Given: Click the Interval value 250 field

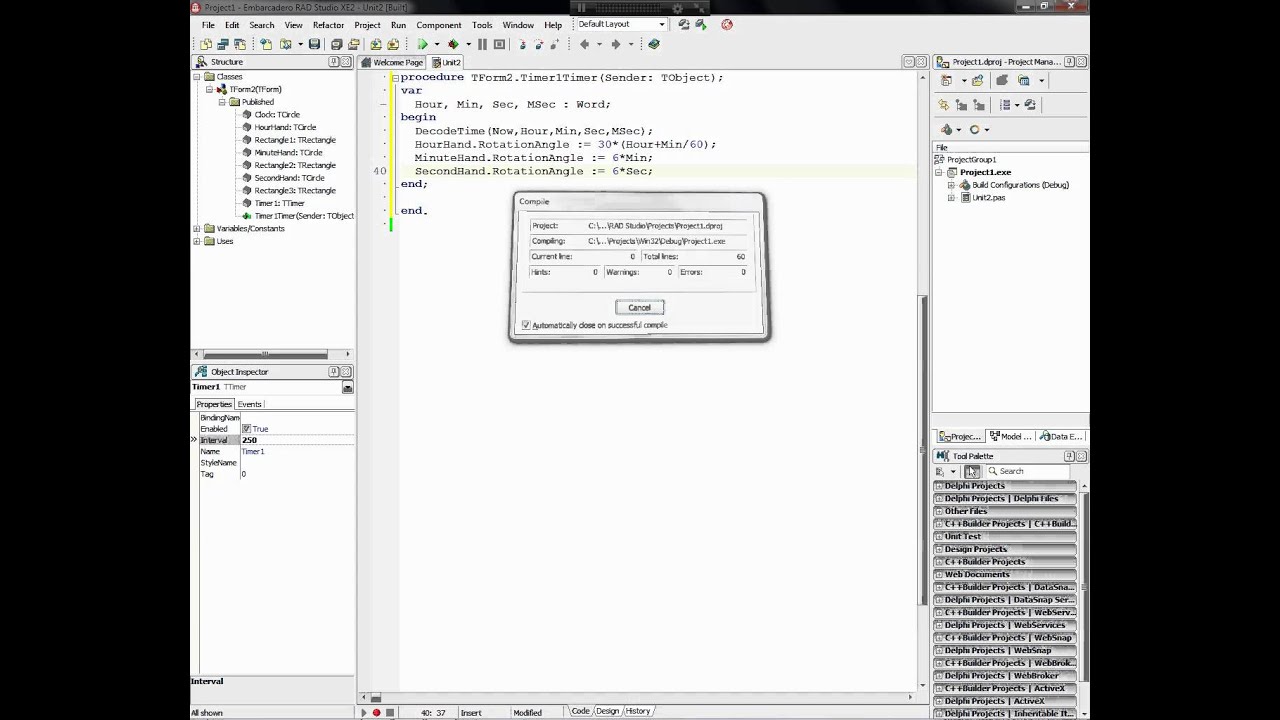Looking at the screenshot, I should [x=297, y=440].
